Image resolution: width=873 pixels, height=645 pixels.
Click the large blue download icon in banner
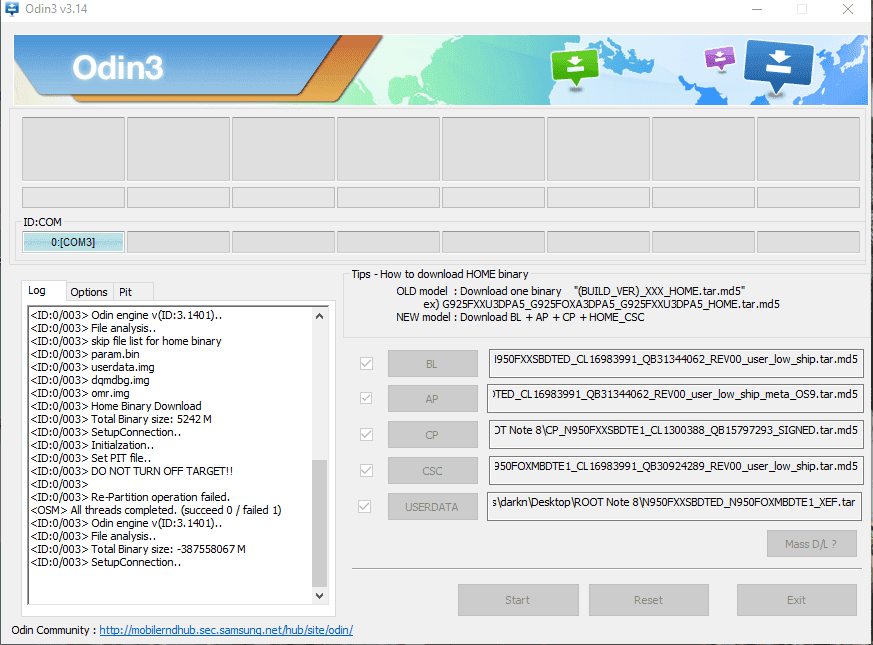(778, 65)
